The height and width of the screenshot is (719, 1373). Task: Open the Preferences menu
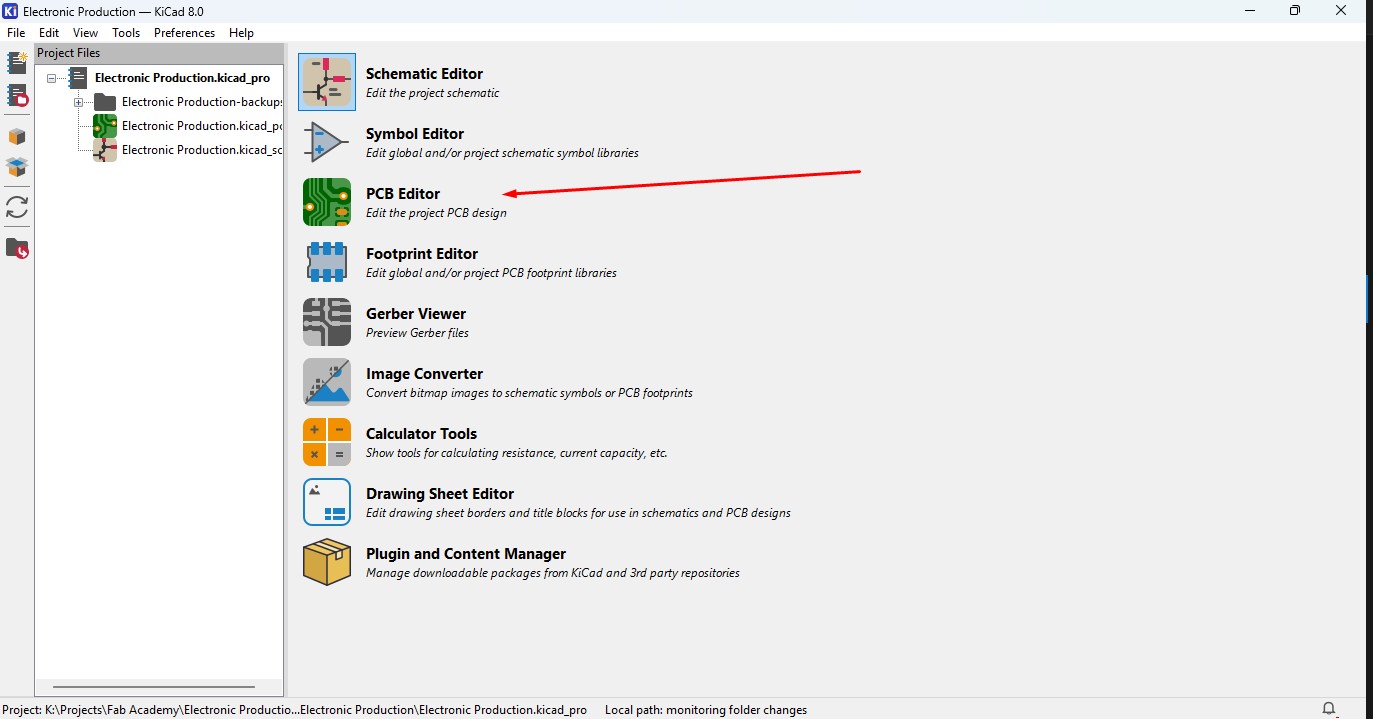coord(184,33)
